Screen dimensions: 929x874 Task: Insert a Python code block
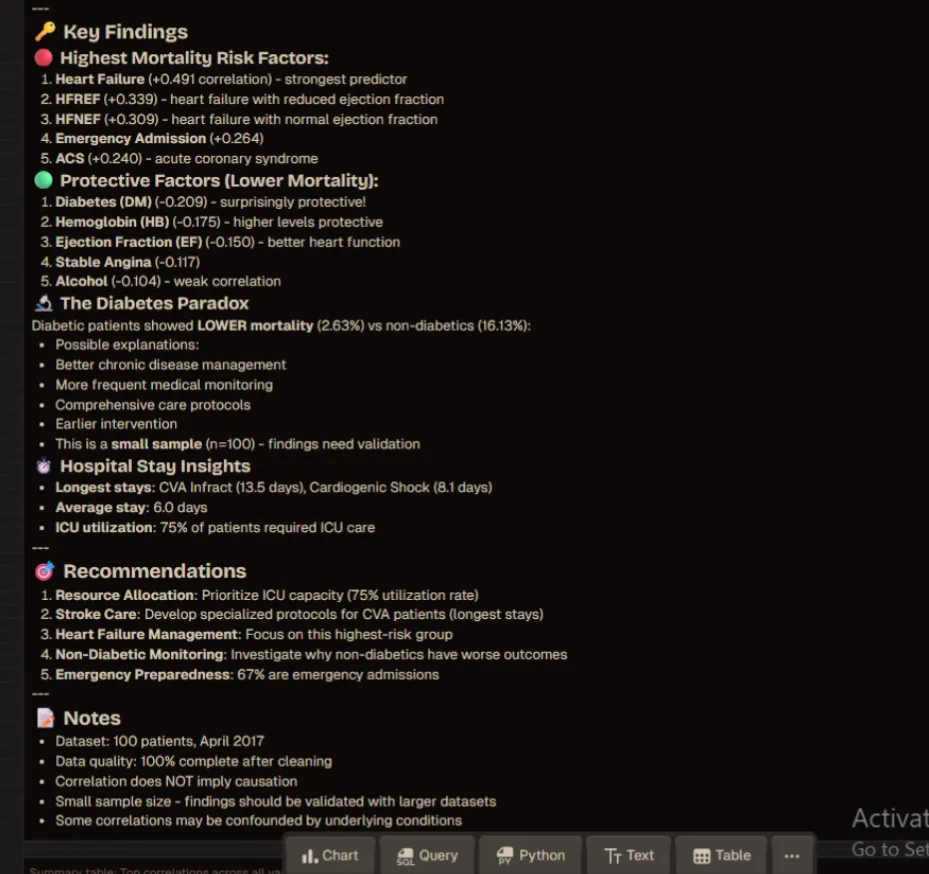[530, 855]
